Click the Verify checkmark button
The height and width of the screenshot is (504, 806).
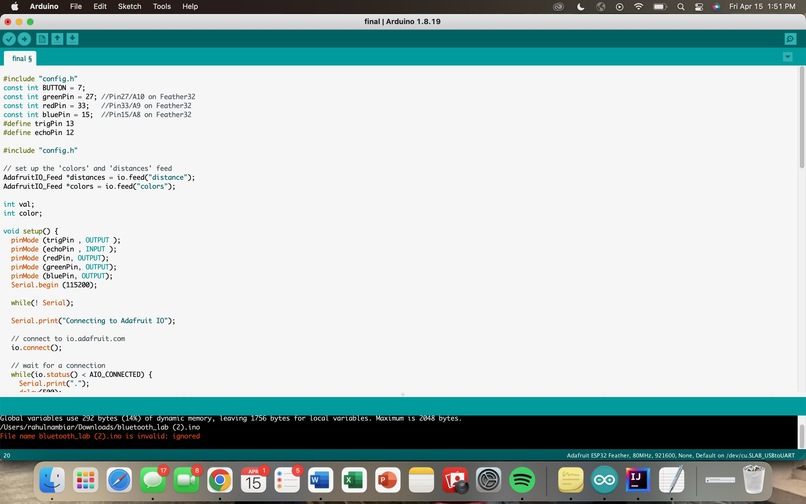click(9, 39)
